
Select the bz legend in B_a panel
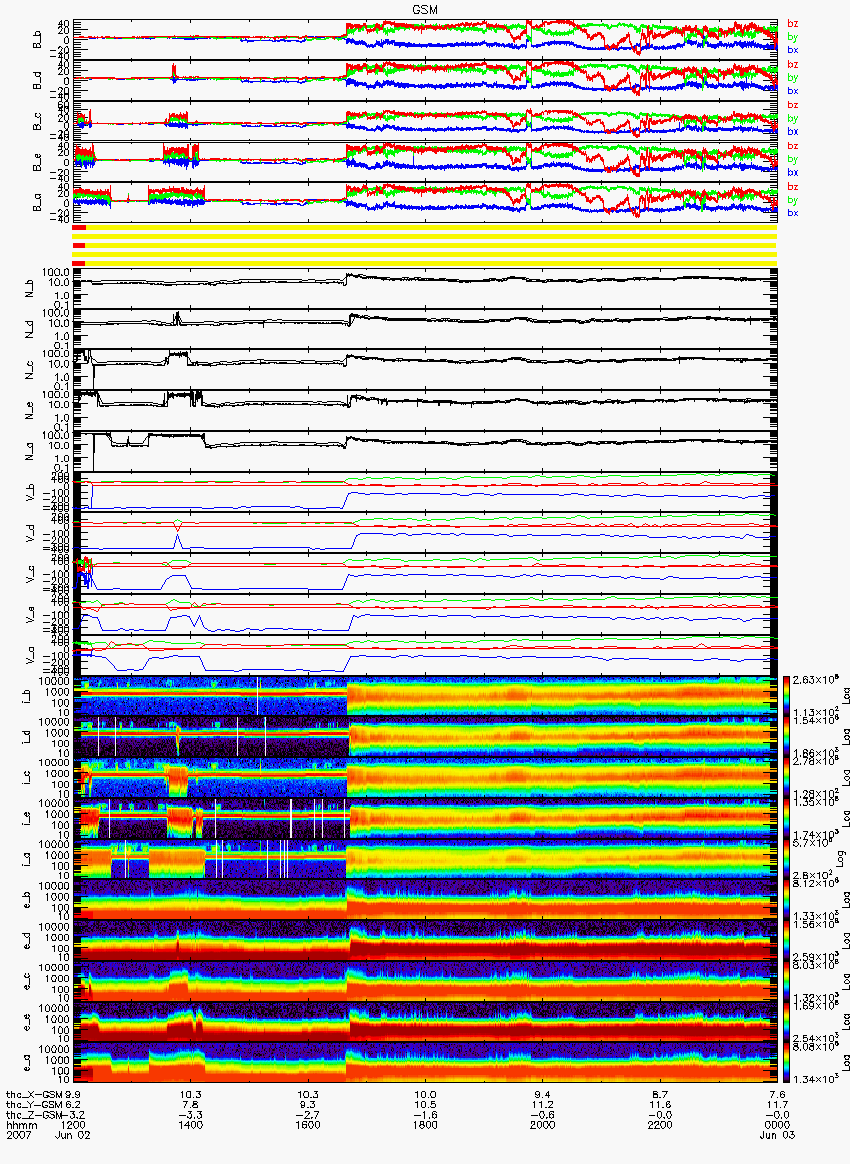[x=792, y=186]
